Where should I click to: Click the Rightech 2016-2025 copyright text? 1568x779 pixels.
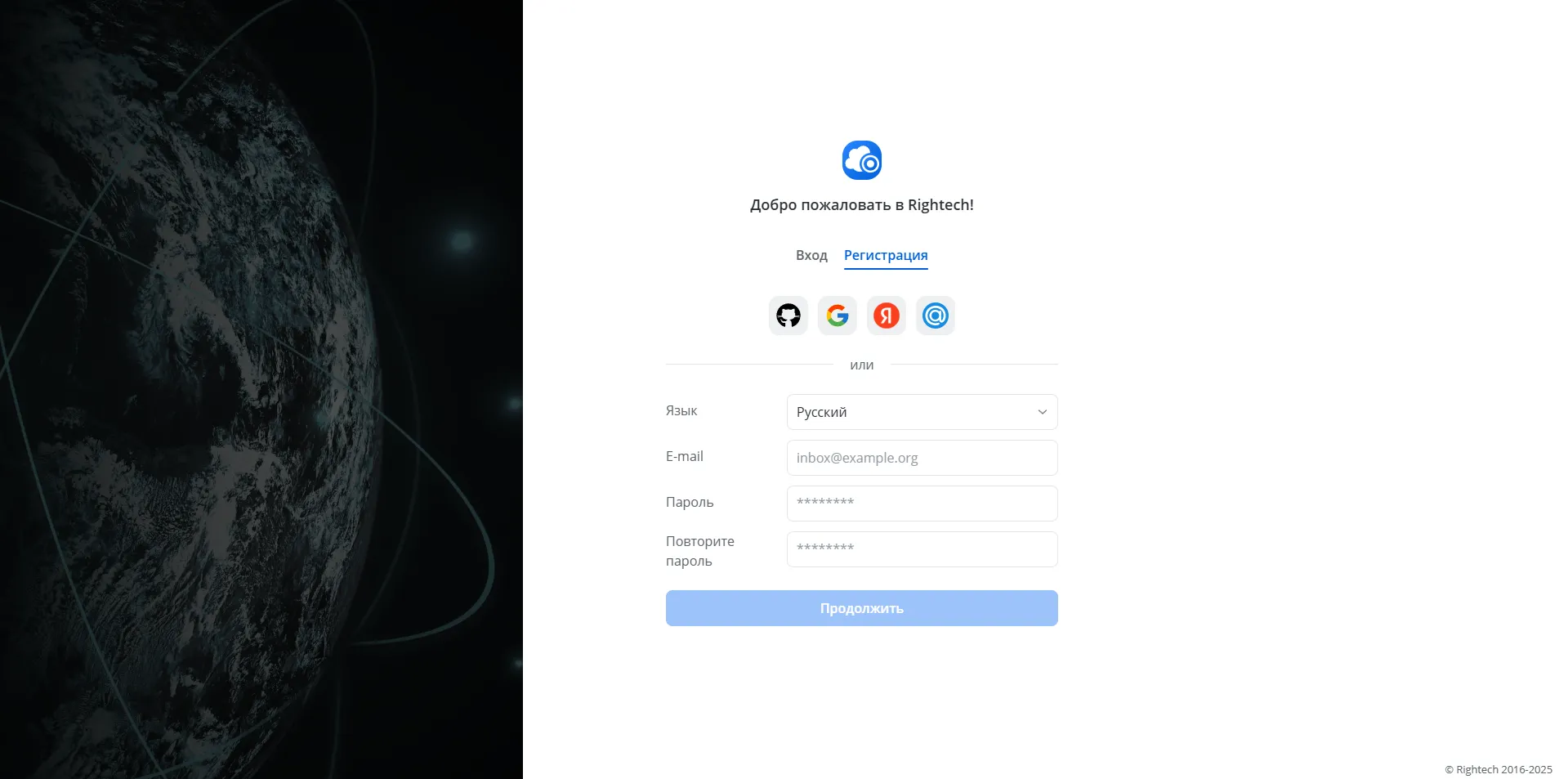pos(1498,769)
